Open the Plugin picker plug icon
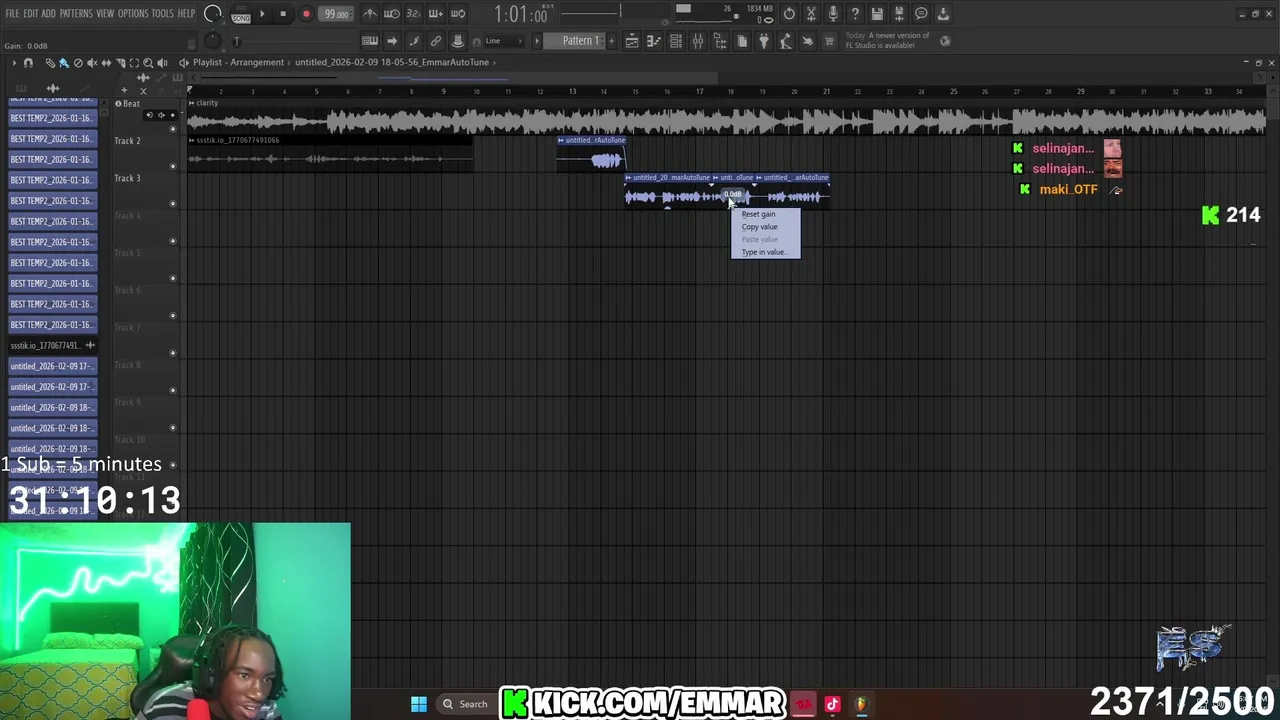The image size is (1280, 720). click(x=764, y=41)
